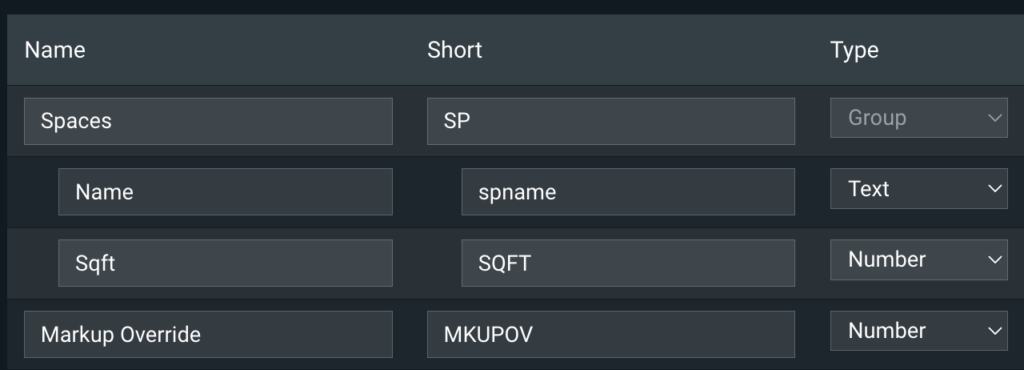Click the Short column header
This screenshot has width=1024, height=370.
pyautogui.click(x=455, y=50)
